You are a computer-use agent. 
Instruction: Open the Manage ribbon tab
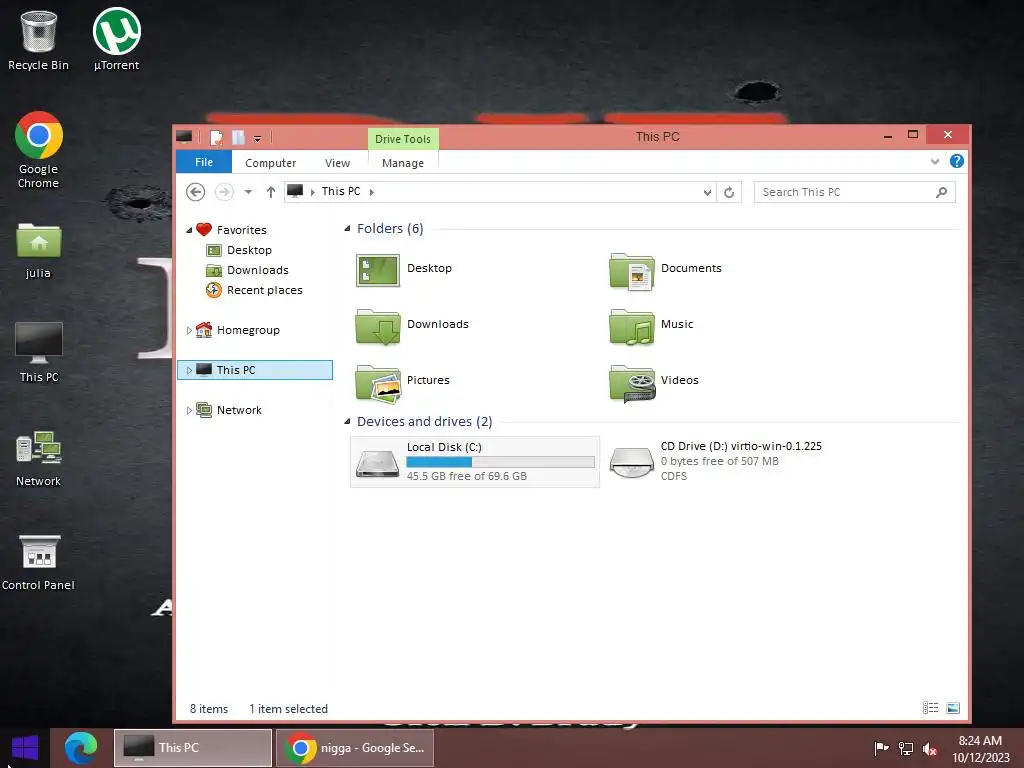pos(403,163)
